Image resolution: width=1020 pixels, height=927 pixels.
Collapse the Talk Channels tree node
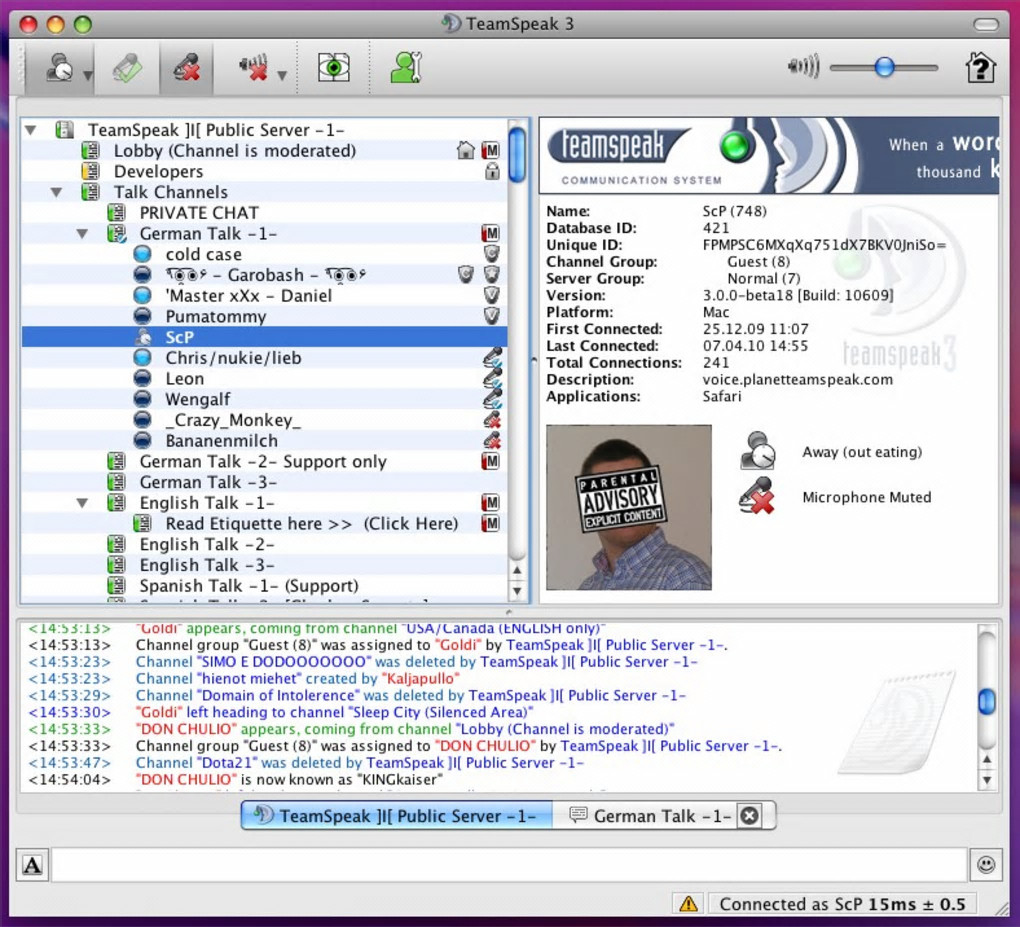coord(57,192)
